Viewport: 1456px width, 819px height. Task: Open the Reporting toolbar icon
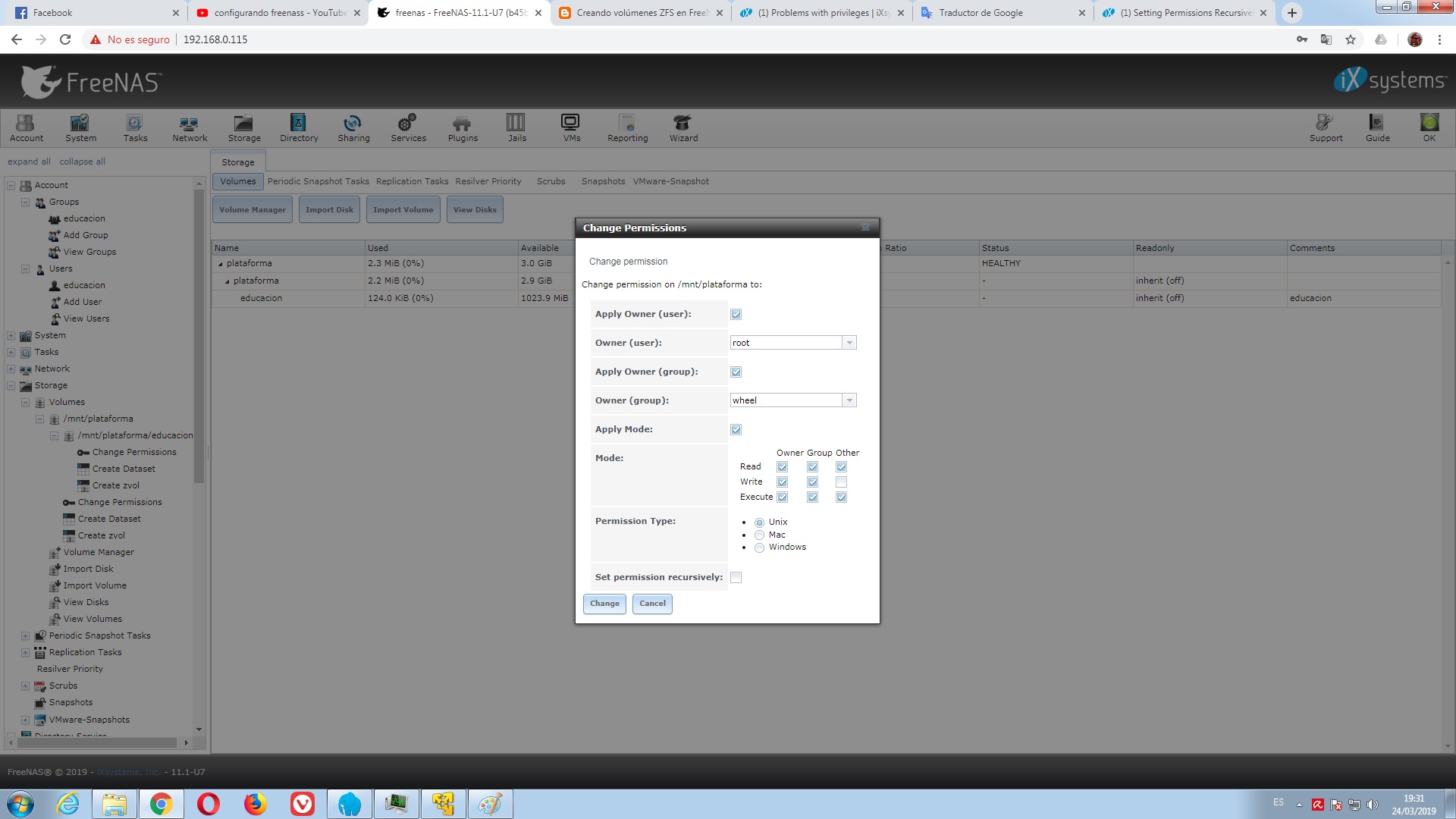coord(627,127)
